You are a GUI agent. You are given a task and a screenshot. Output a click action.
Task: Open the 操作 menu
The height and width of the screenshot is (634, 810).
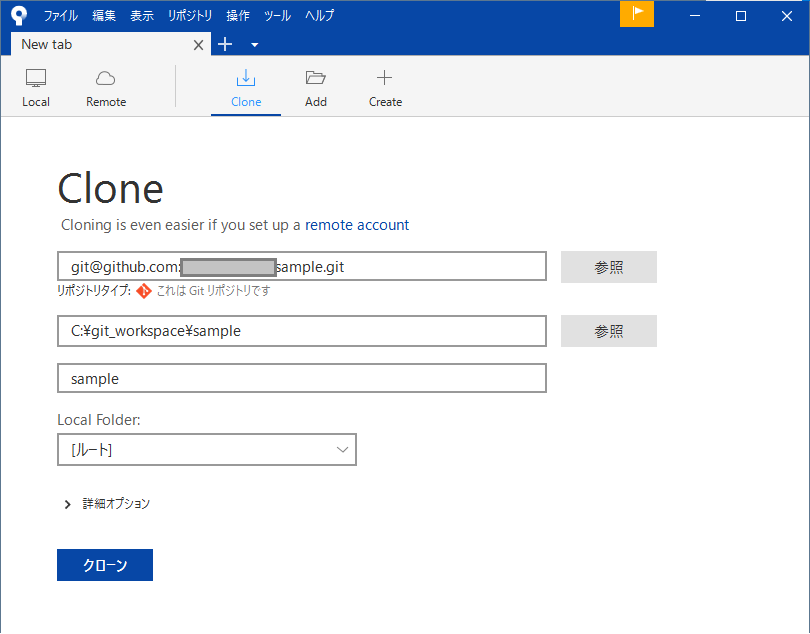238,16
